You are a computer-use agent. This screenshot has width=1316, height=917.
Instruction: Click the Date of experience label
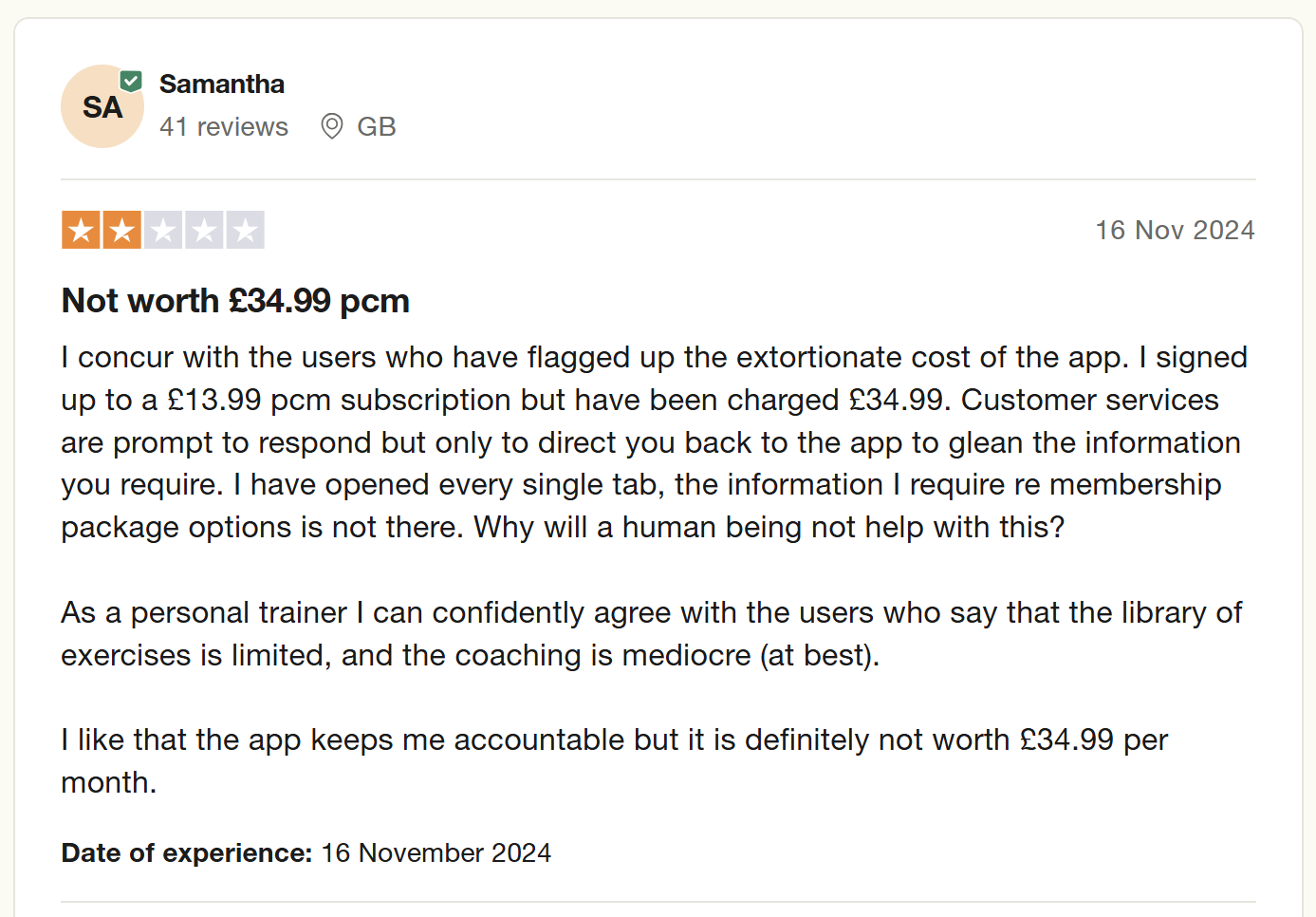187,852
